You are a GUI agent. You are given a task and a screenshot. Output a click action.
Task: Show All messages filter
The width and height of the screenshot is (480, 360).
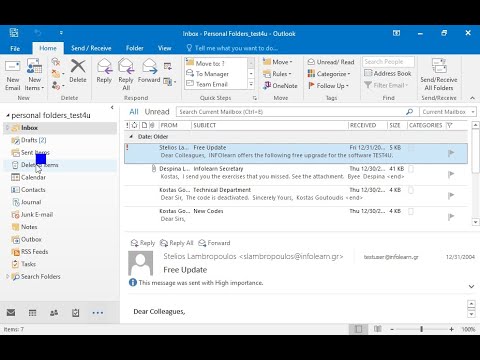click(x=134, y=112)
